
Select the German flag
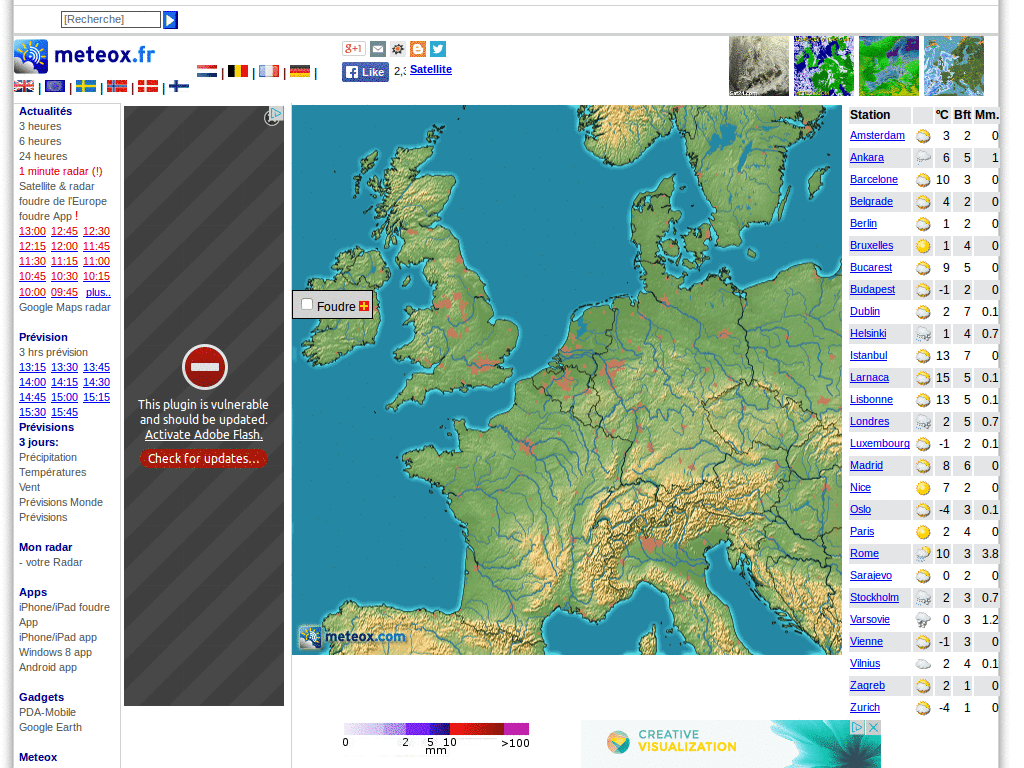pos(300,71)
